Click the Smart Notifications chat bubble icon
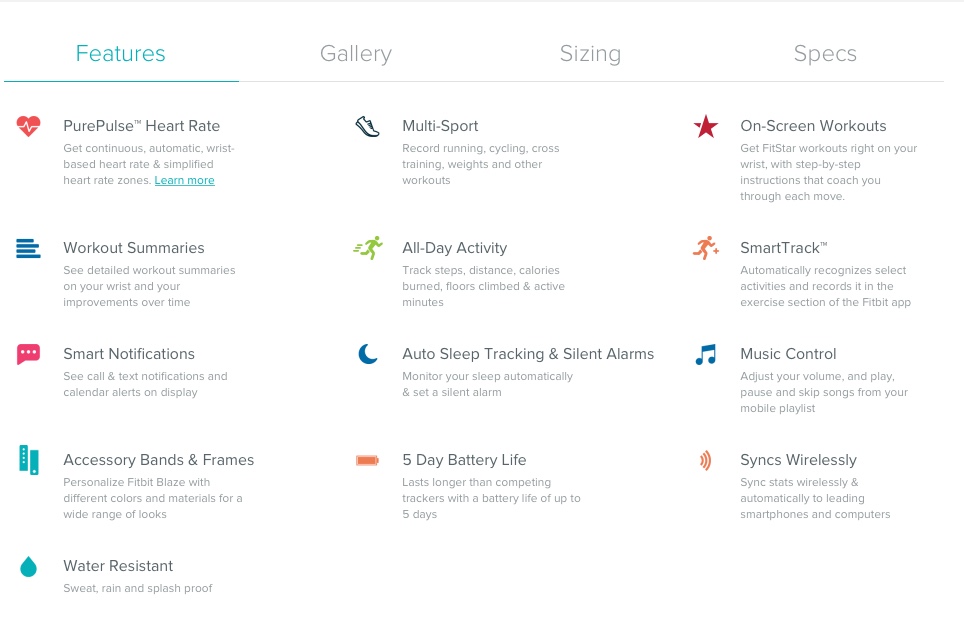Screen dimensions: 964x623 click(x=28, y=354)
